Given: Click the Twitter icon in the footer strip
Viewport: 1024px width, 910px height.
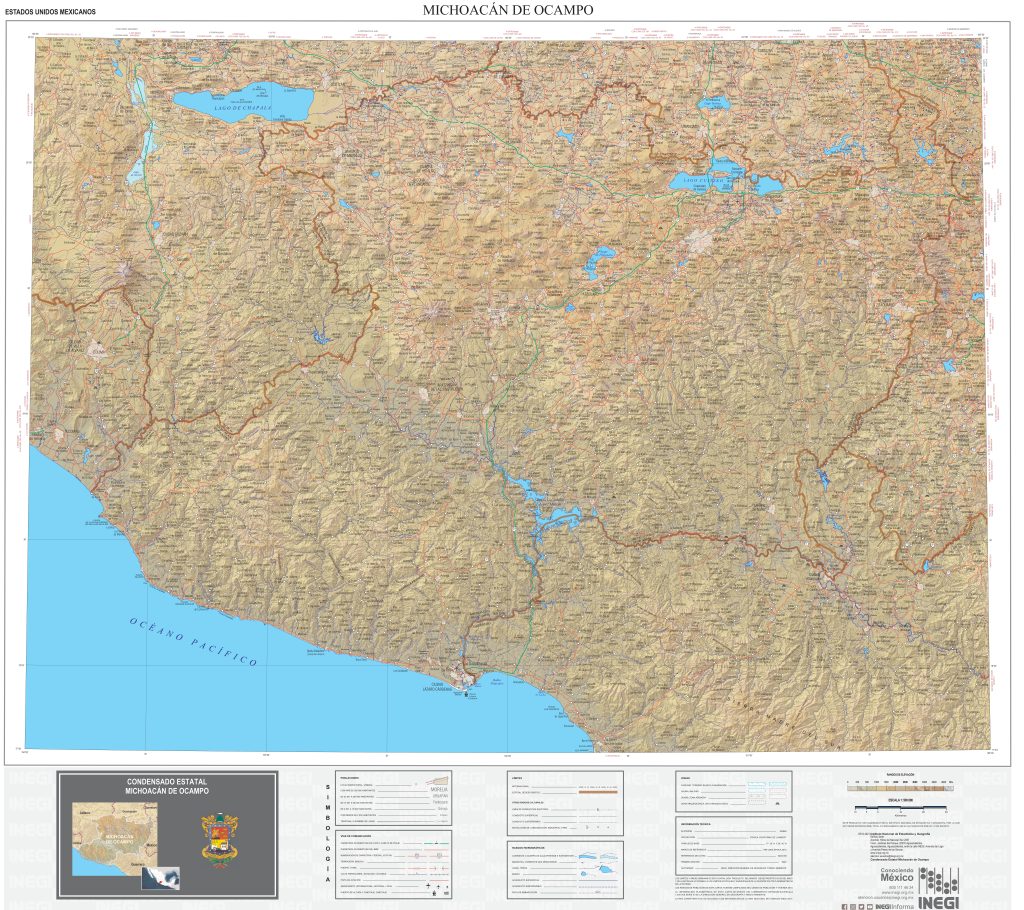Looking at the screenshot, I should point(861,906).
